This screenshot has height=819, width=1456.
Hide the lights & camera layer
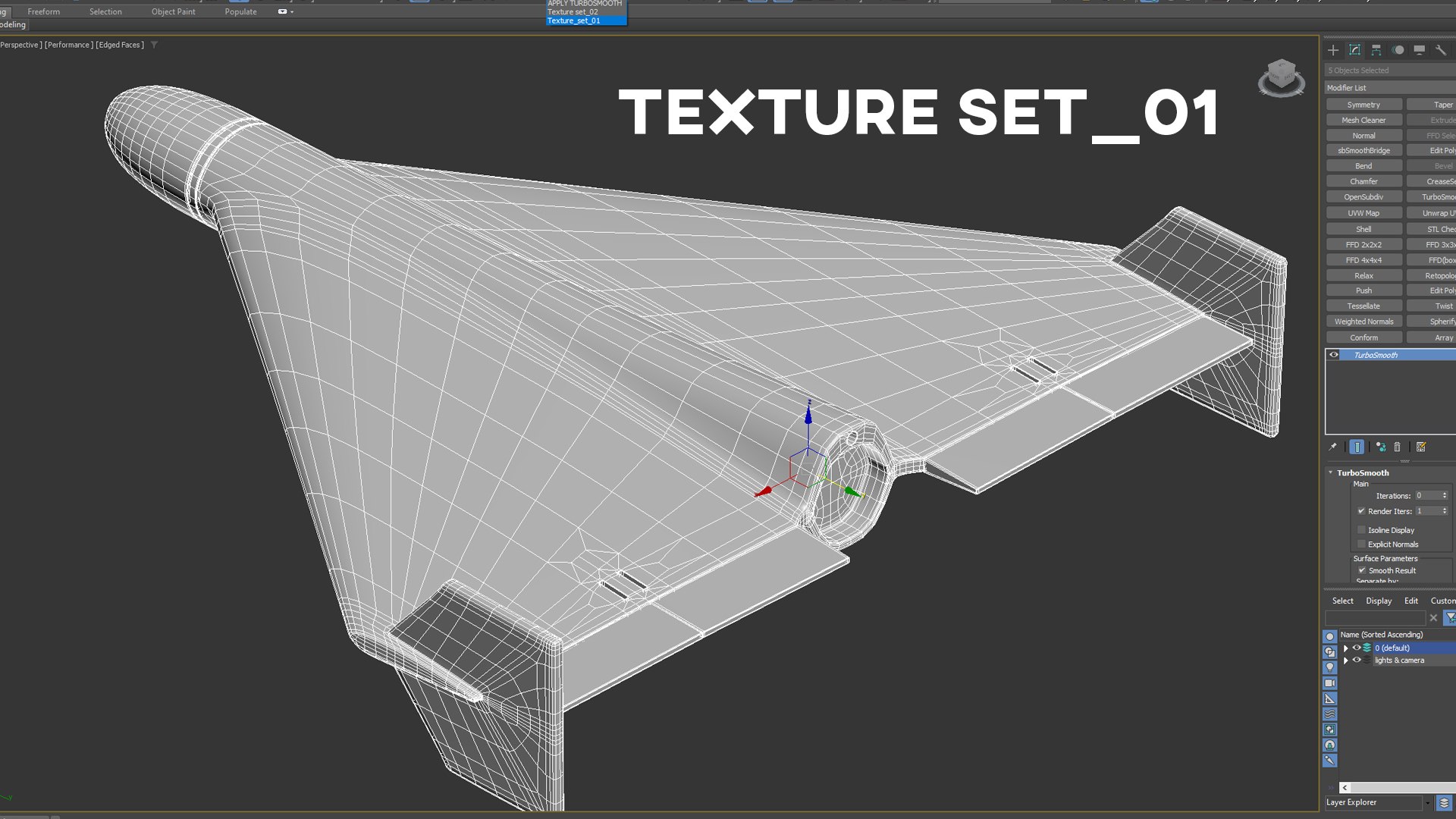point(1357,661)
